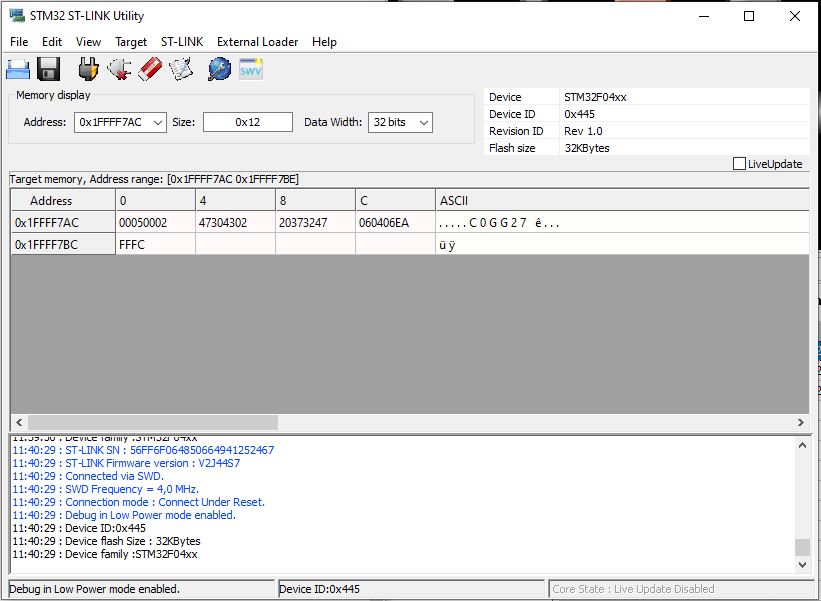Click the ASCII column header
The height and width of the screenshot is (601, 821).
(623, 201)
